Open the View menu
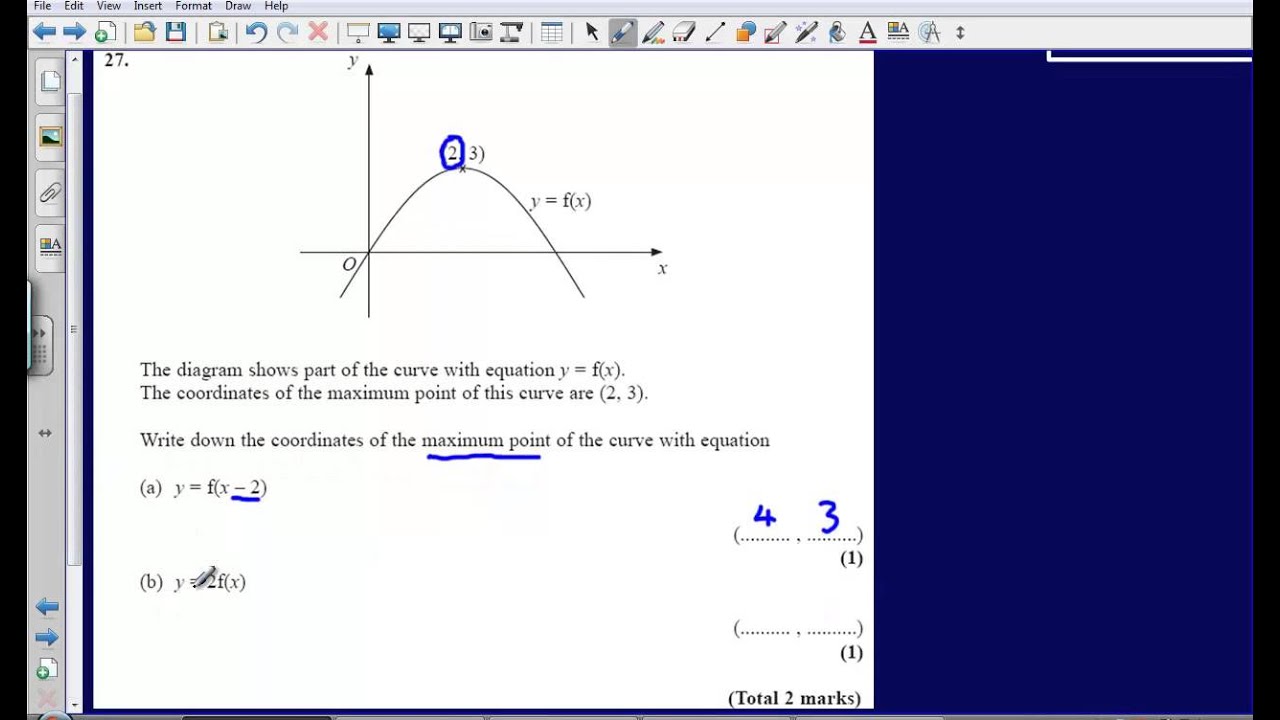Image resolution: width=1280 pixels, height=720 pixels. pos(108,6)
